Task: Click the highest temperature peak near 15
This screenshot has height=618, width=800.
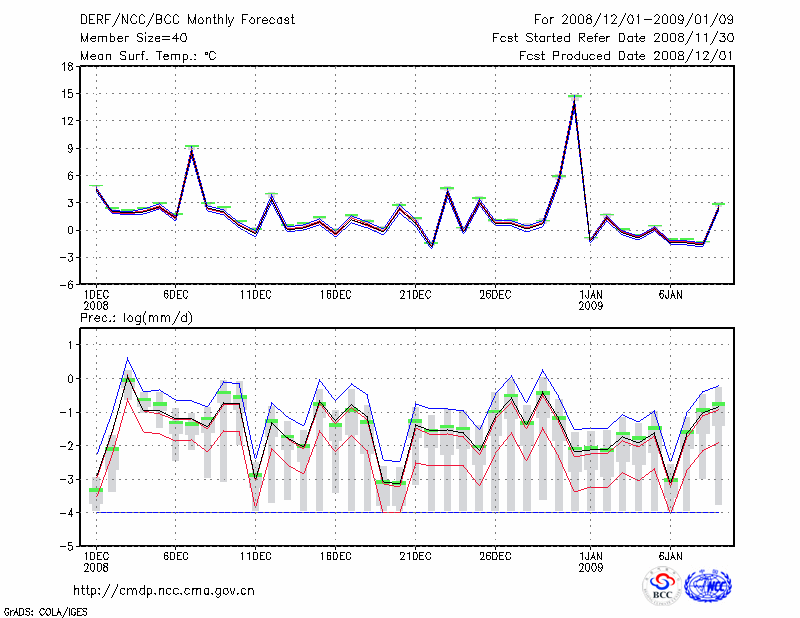Action: point(574,98)
